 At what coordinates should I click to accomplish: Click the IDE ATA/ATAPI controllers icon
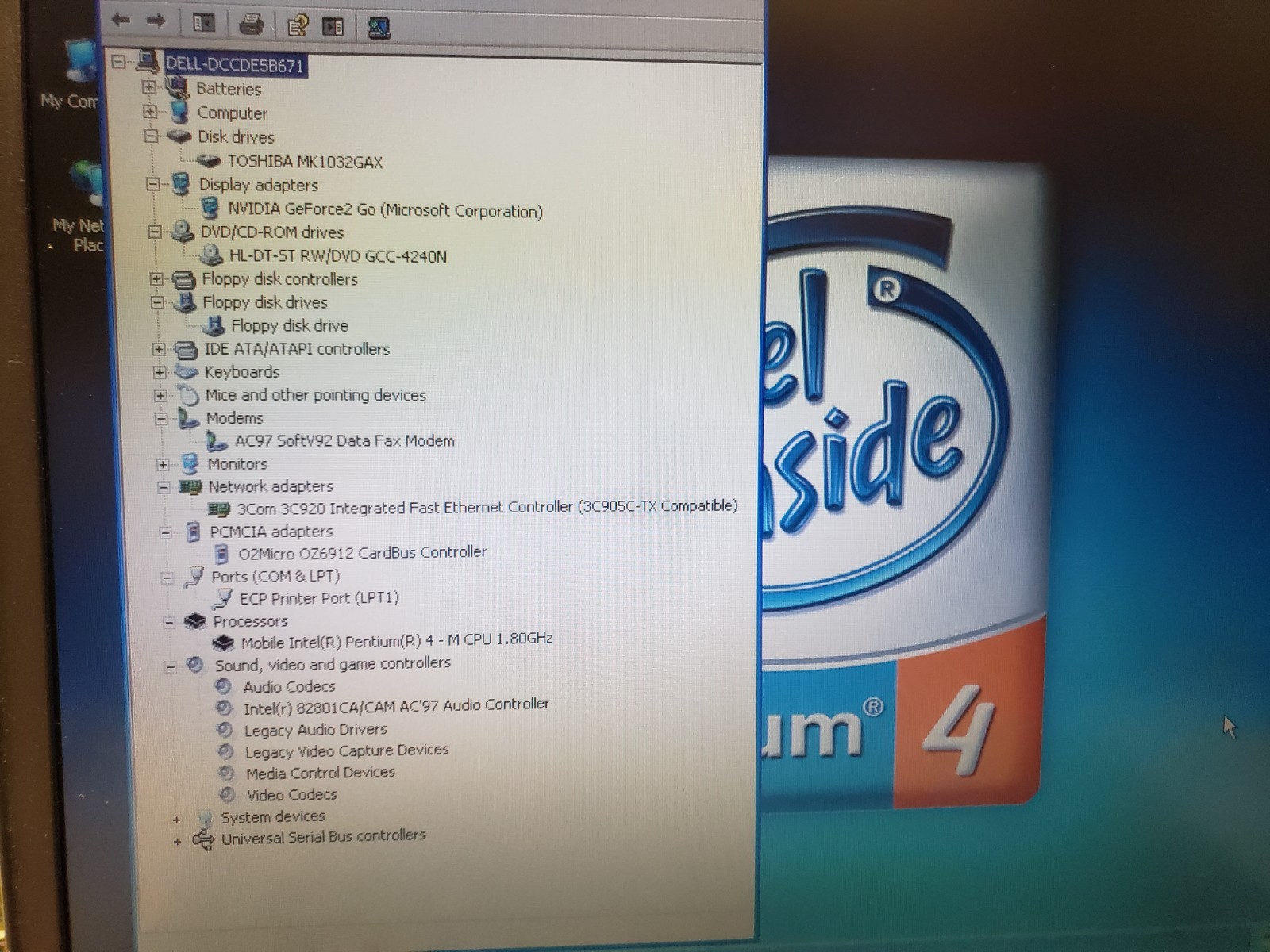(x=186, y=349)
